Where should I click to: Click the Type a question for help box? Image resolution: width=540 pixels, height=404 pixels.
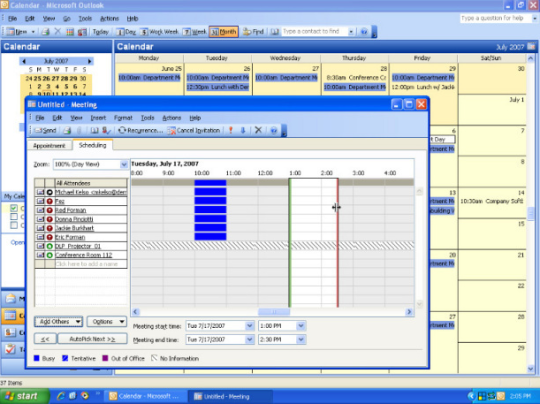tap(495, 18)
